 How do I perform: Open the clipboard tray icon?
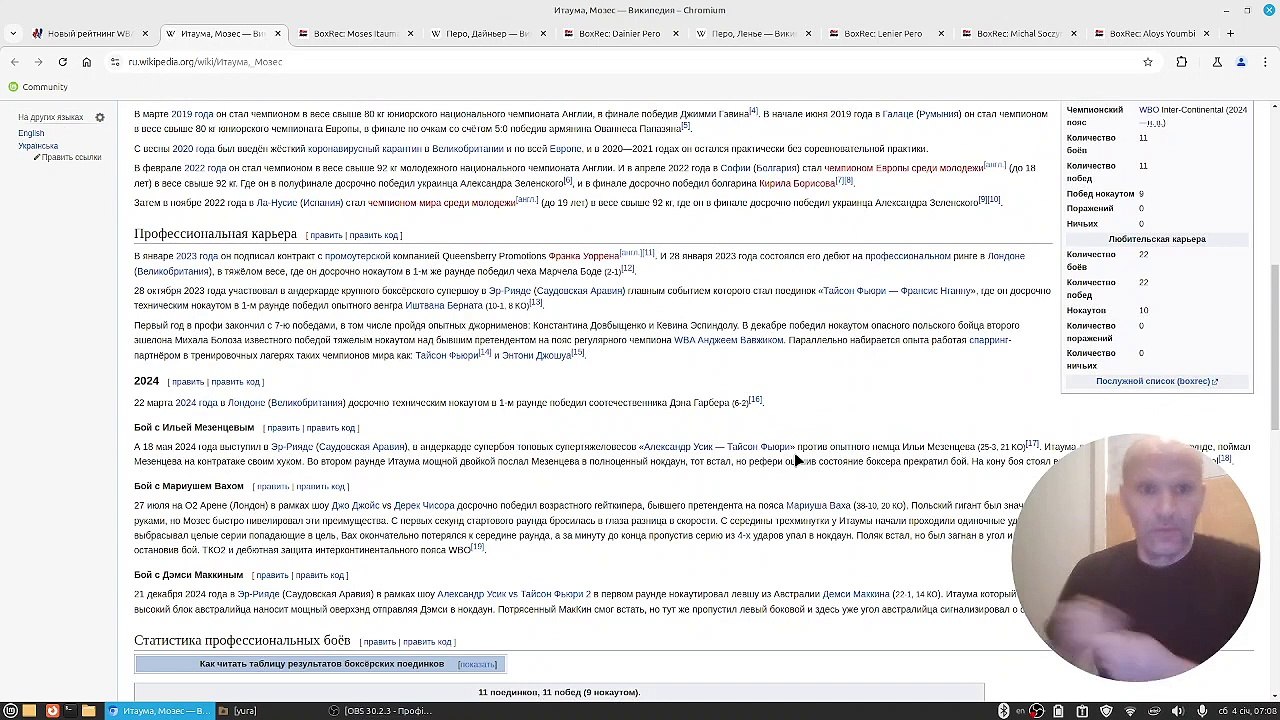coord(1082,711)
